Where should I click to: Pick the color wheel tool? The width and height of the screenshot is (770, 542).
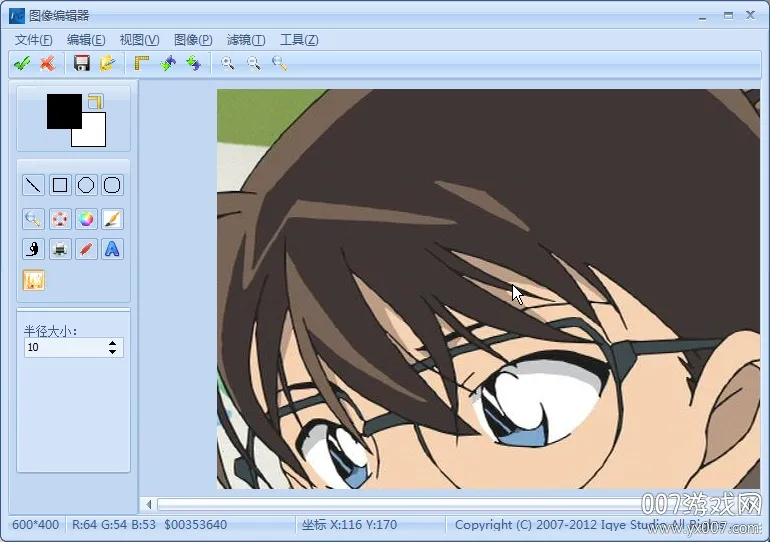(87, 219)
